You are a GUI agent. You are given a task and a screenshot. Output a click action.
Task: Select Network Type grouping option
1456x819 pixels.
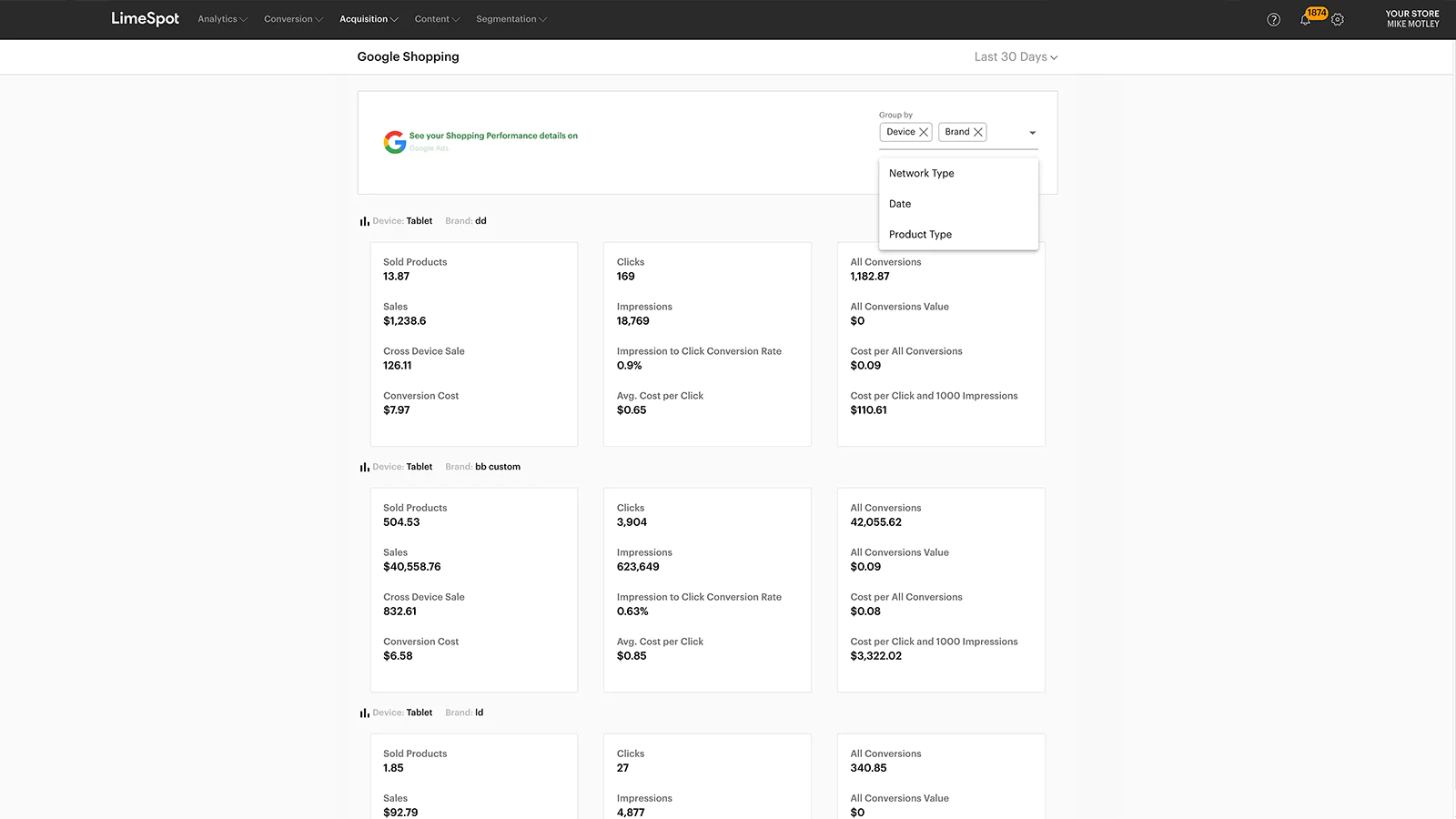921,173
